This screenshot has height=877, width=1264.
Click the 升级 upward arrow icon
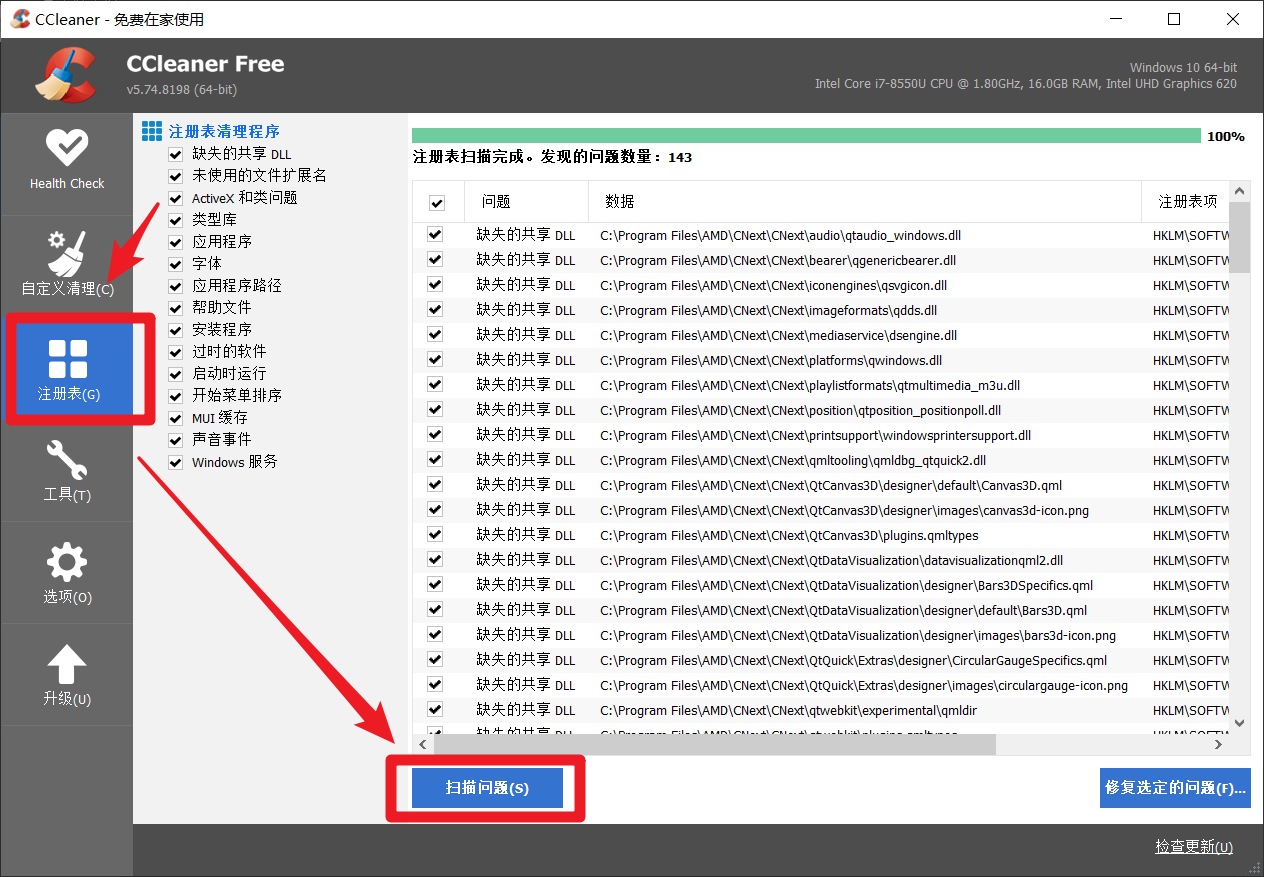[67, 665]
